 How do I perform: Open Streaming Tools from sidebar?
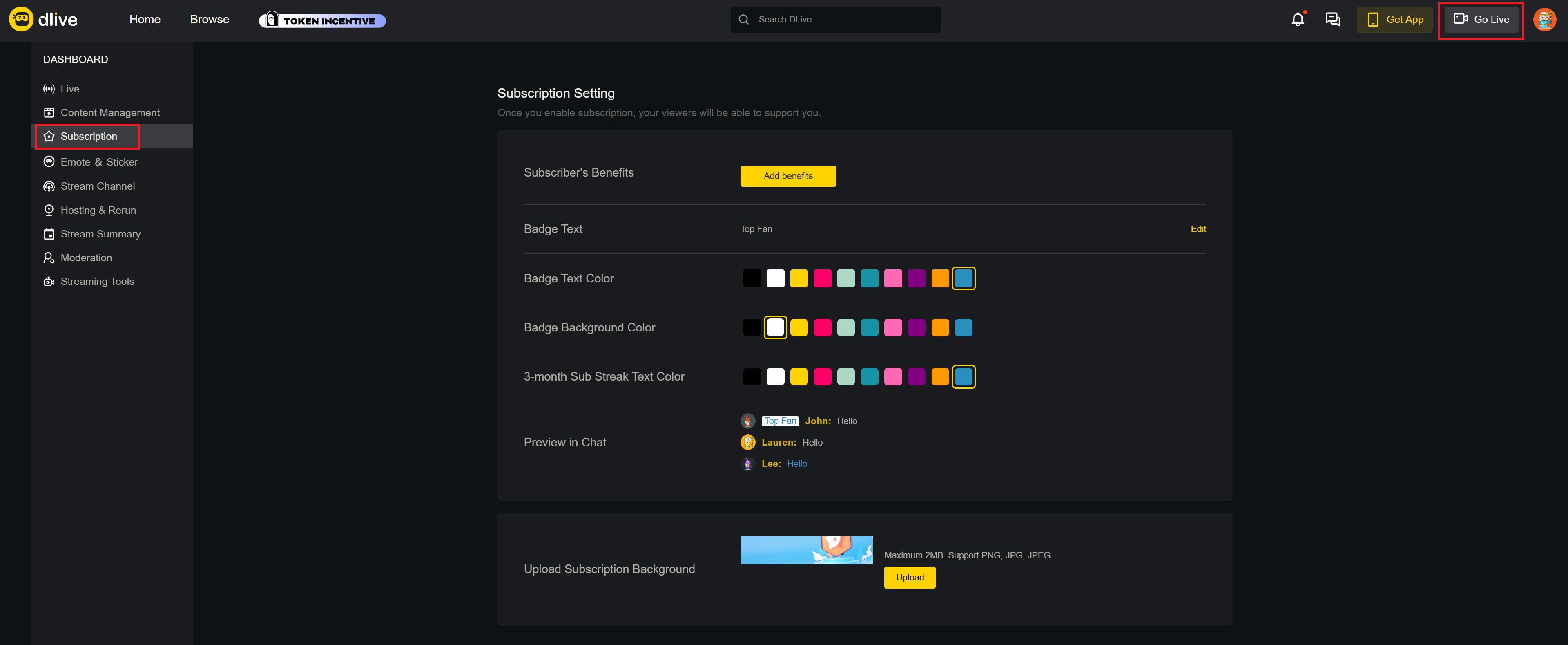click(x=97, y=281)
